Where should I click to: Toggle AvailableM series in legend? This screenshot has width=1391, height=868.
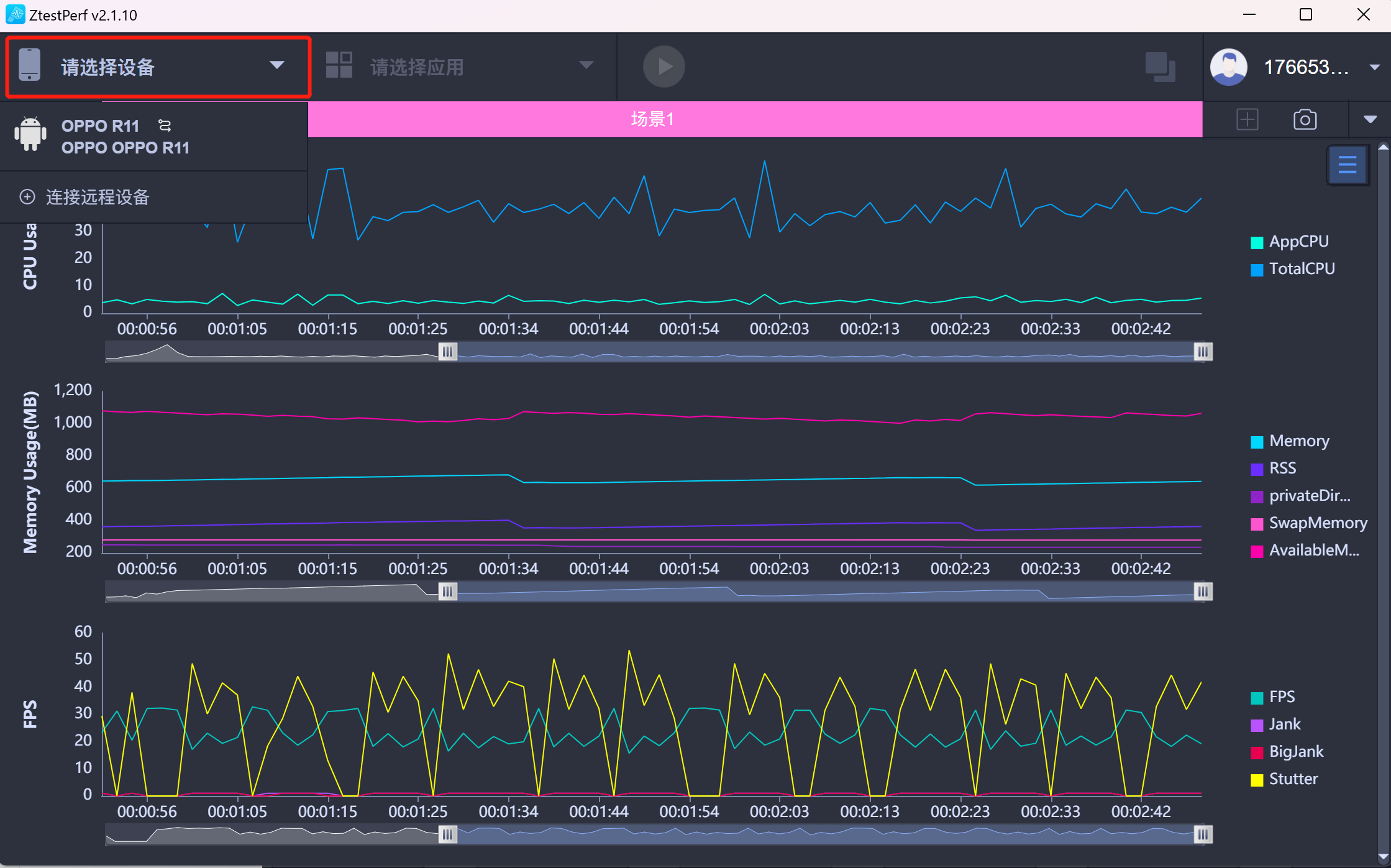pos(1305,550)
